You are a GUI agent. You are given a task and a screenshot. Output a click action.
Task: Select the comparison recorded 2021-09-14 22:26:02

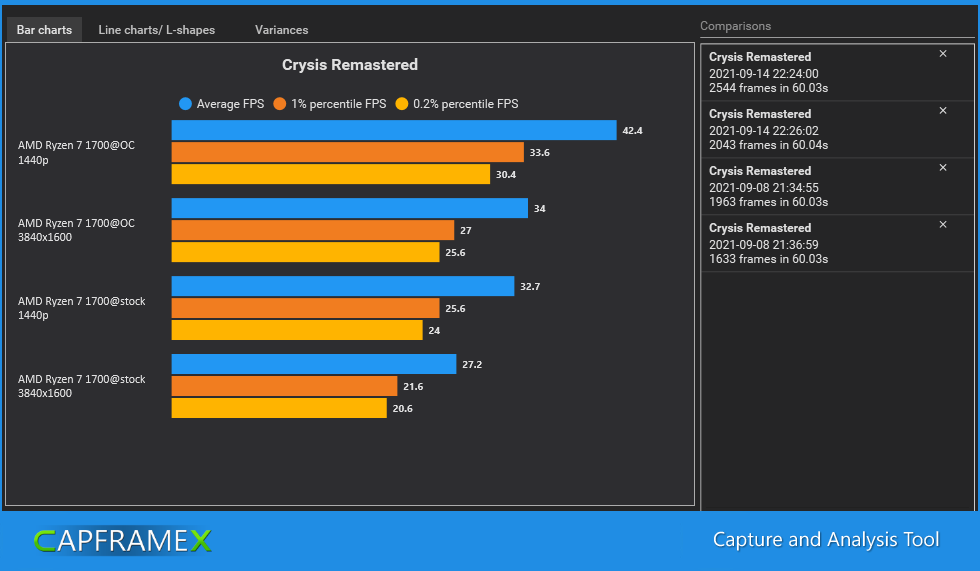tap(837, 129)
